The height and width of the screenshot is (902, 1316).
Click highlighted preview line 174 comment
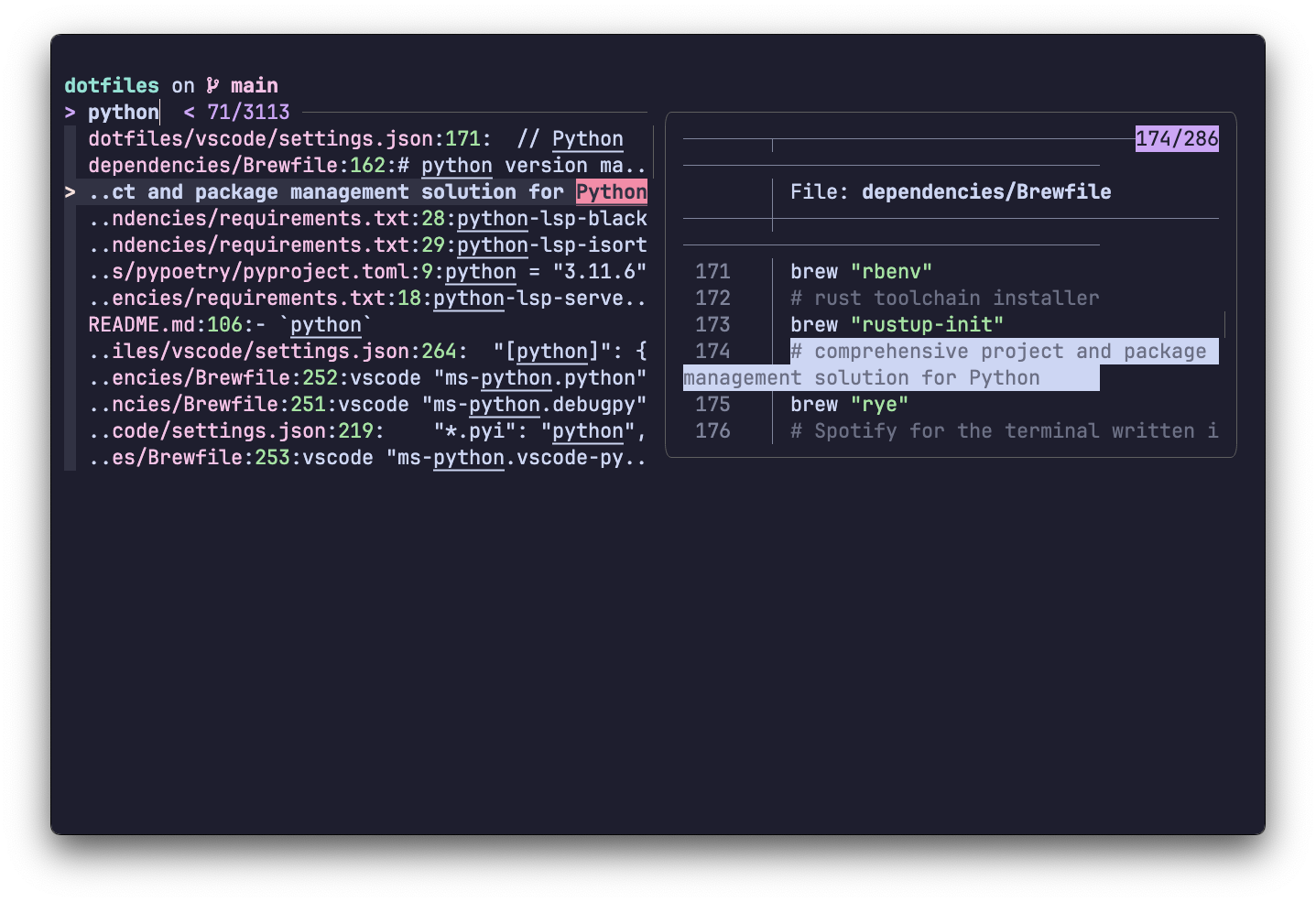pyautogui.click(x=951, y=364)
